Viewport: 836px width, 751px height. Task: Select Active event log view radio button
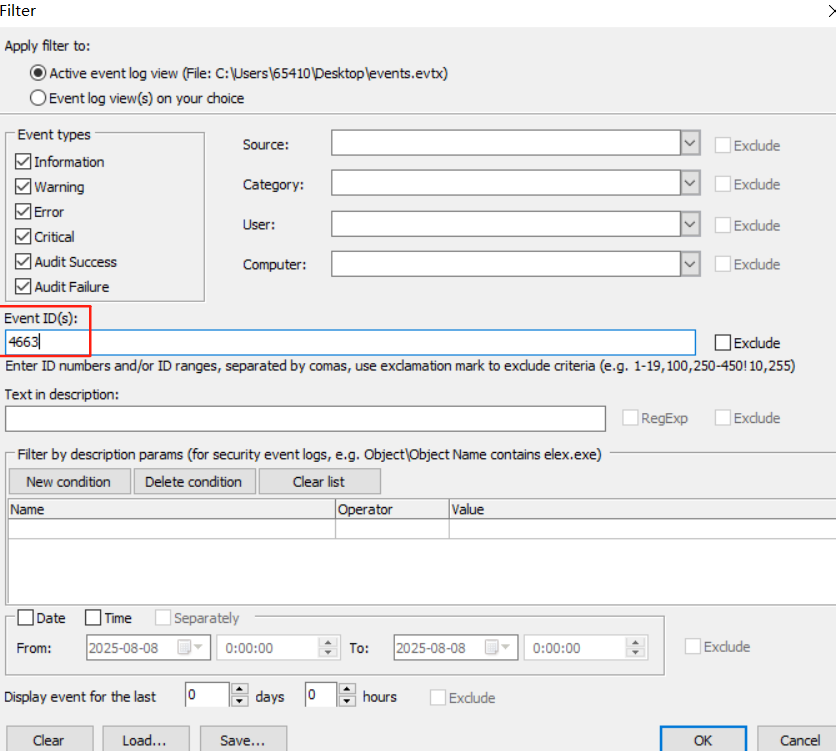[x=39, y=73]
